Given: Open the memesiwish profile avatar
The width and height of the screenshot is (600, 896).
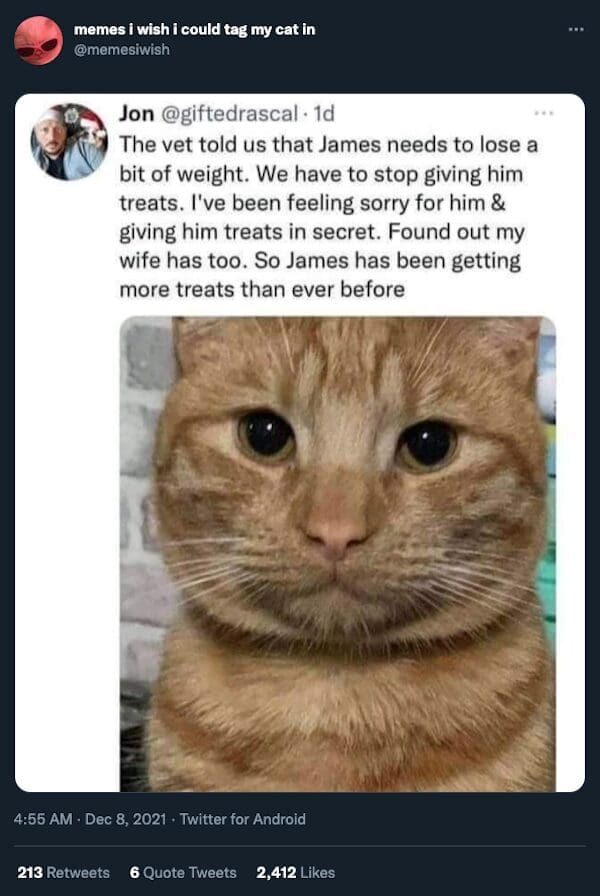Looking at the screenshot, I should click(38, 40).
